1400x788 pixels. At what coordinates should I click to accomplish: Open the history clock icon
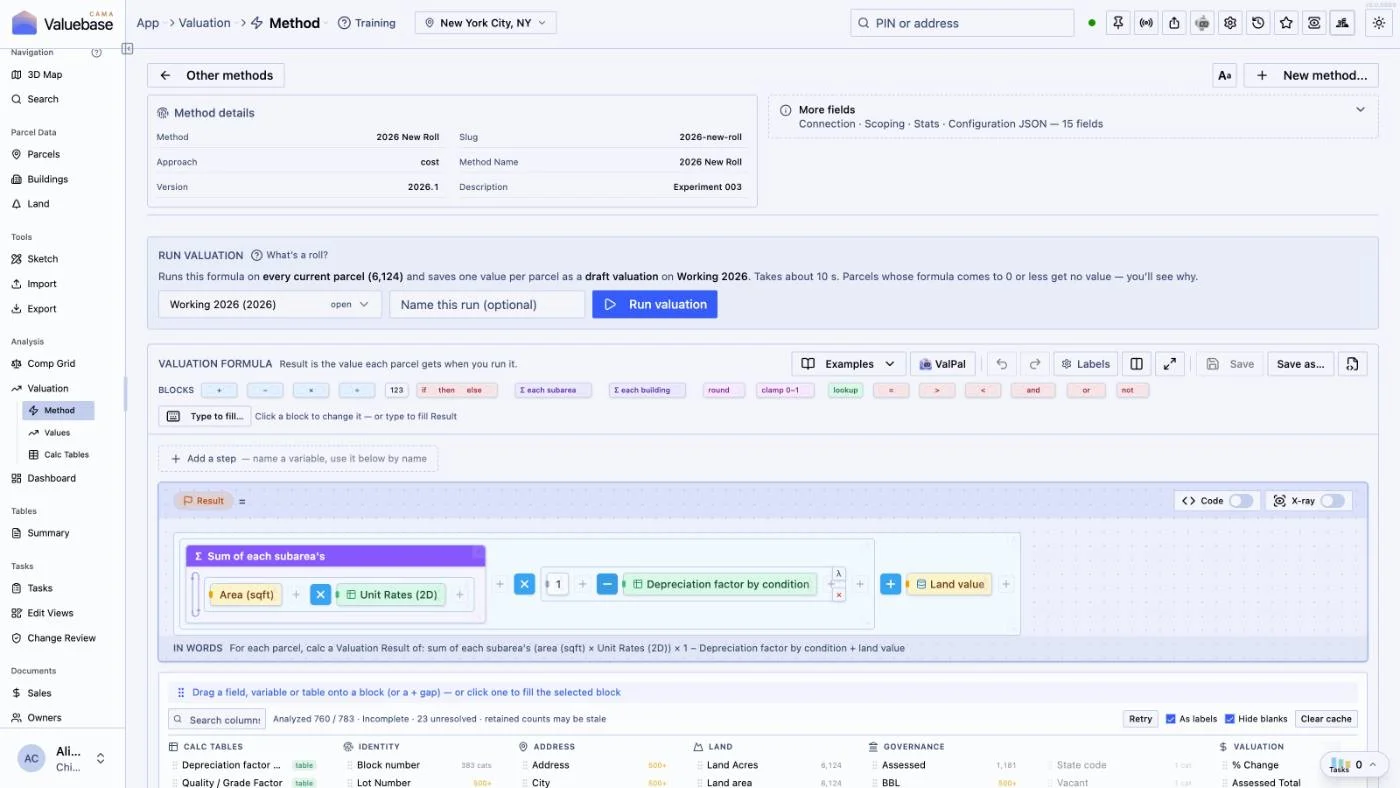tap(1258, 23)
